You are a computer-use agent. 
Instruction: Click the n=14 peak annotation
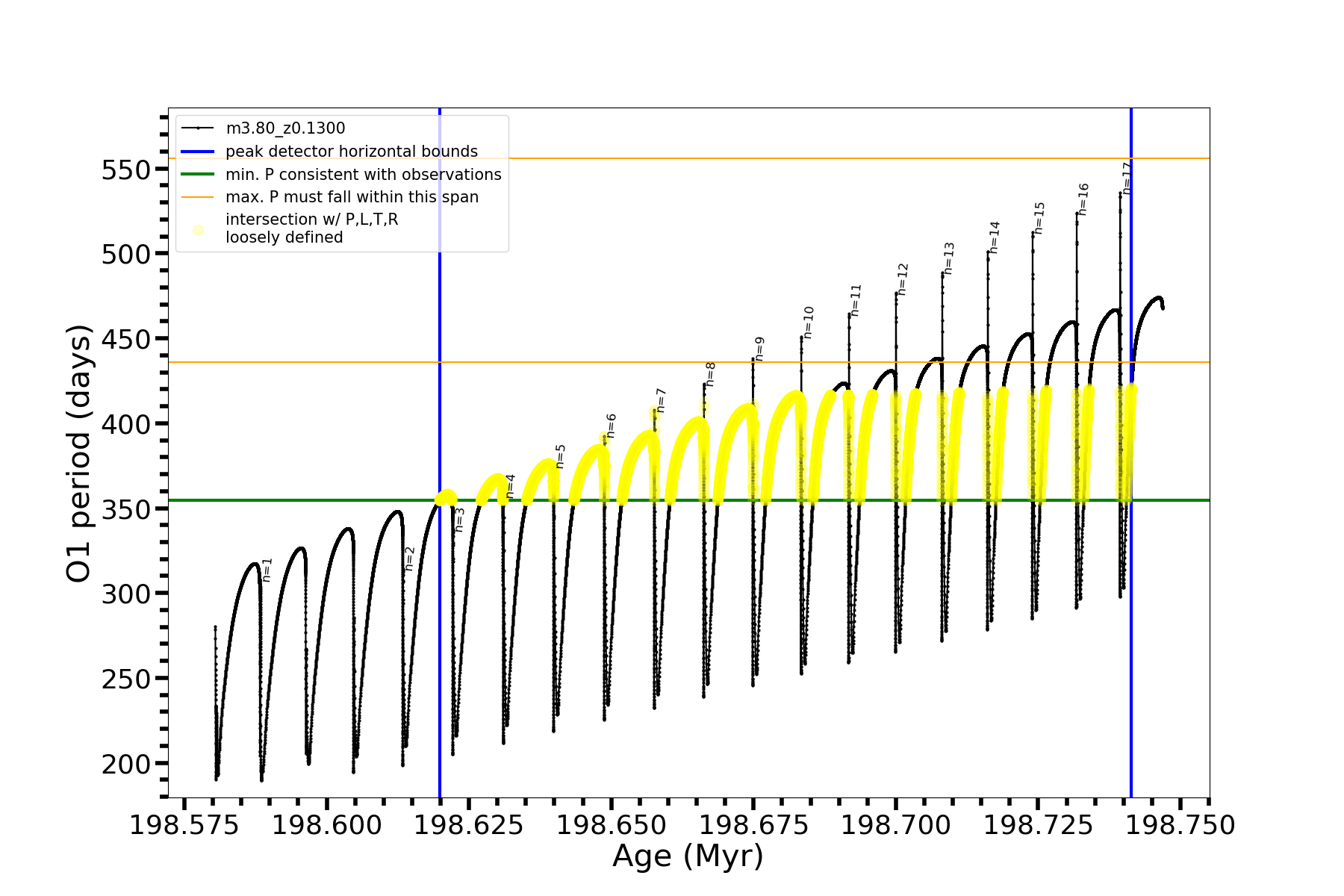click(994, 237)
